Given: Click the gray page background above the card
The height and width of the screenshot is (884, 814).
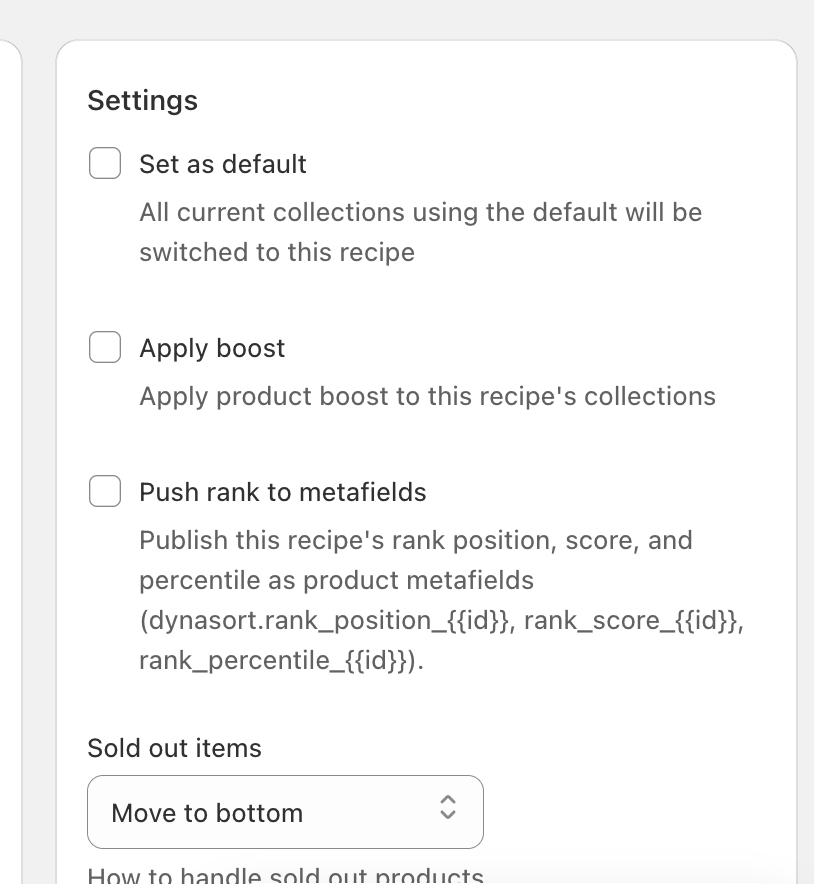Looking at the screenshot, I should point(400,18).
